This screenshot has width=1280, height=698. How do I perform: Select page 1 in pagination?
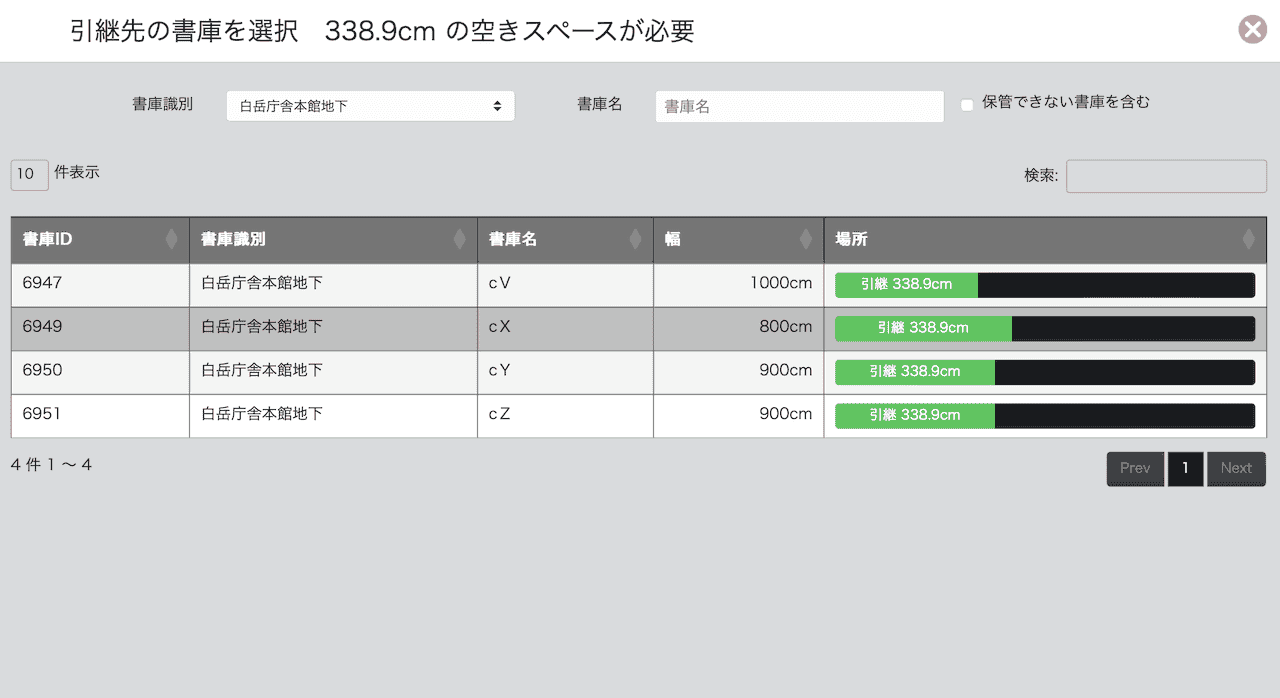coord(1185,468)
